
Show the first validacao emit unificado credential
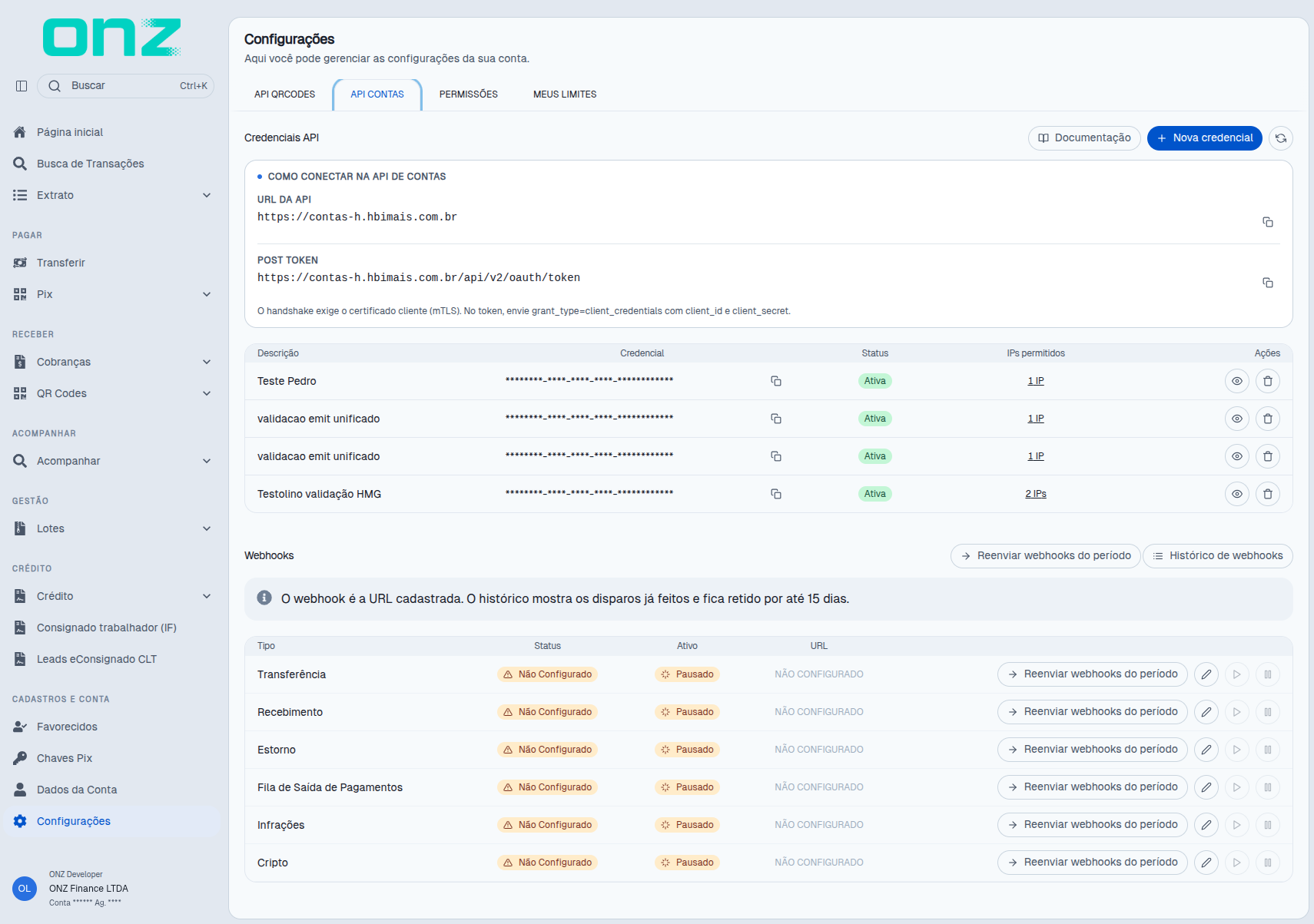point(1237,419)
